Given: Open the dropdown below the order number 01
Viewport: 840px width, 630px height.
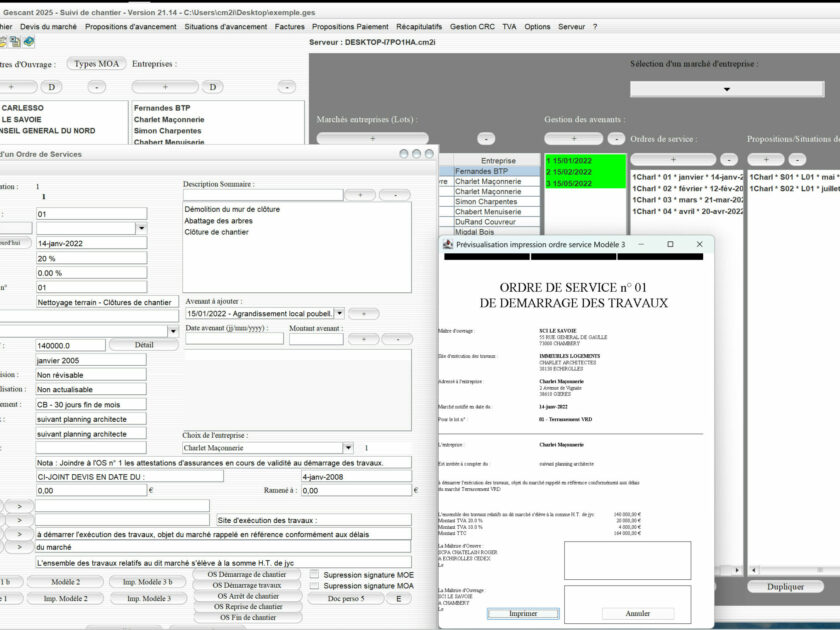Looking at the screenshot, I should click(x=141, y=227).
